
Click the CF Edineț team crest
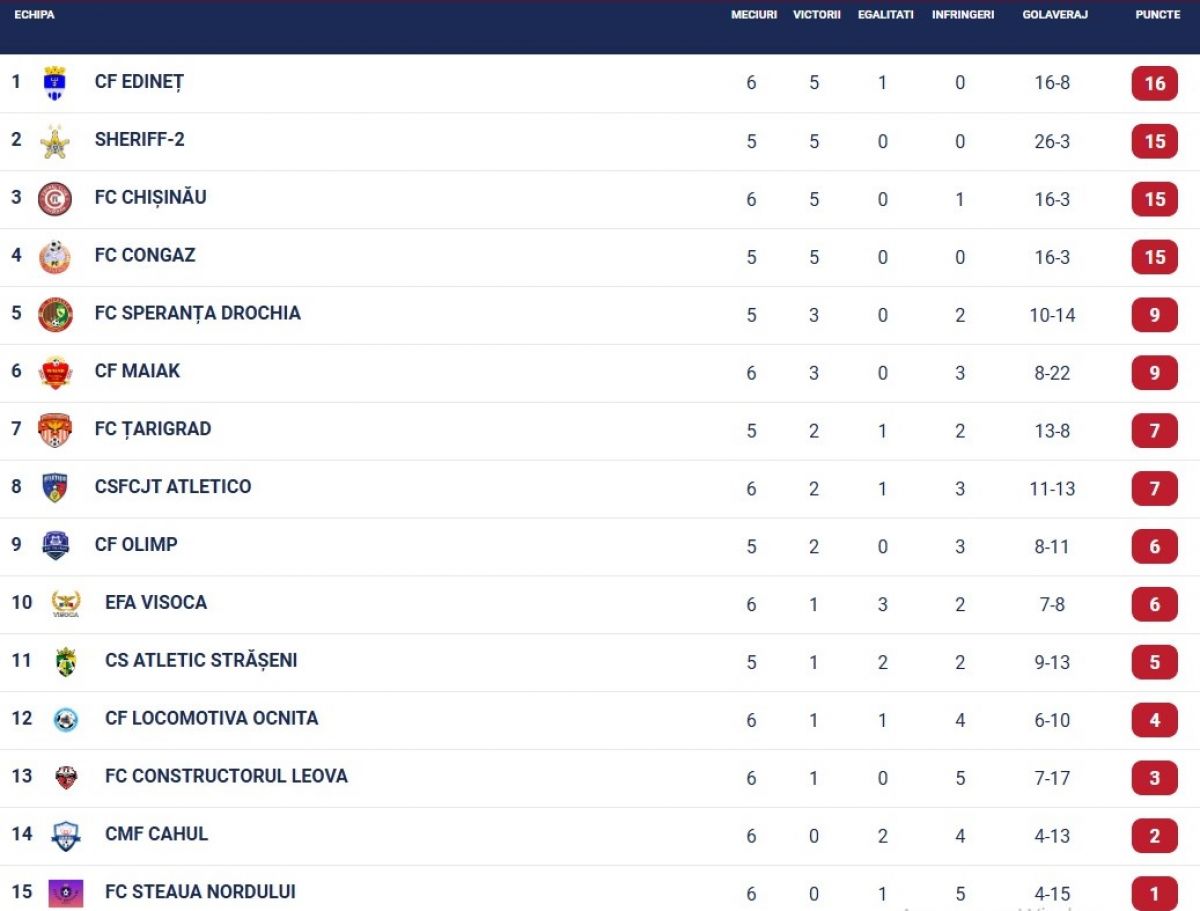pyautogui.click(x=55, y=82)
